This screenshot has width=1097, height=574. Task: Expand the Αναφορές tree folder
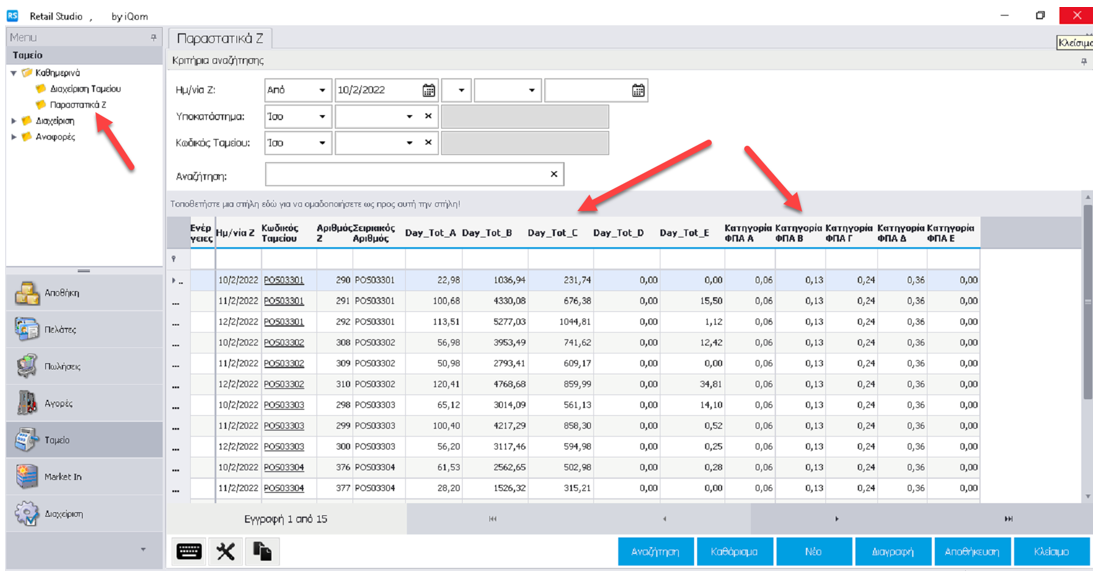coord(14,137)
